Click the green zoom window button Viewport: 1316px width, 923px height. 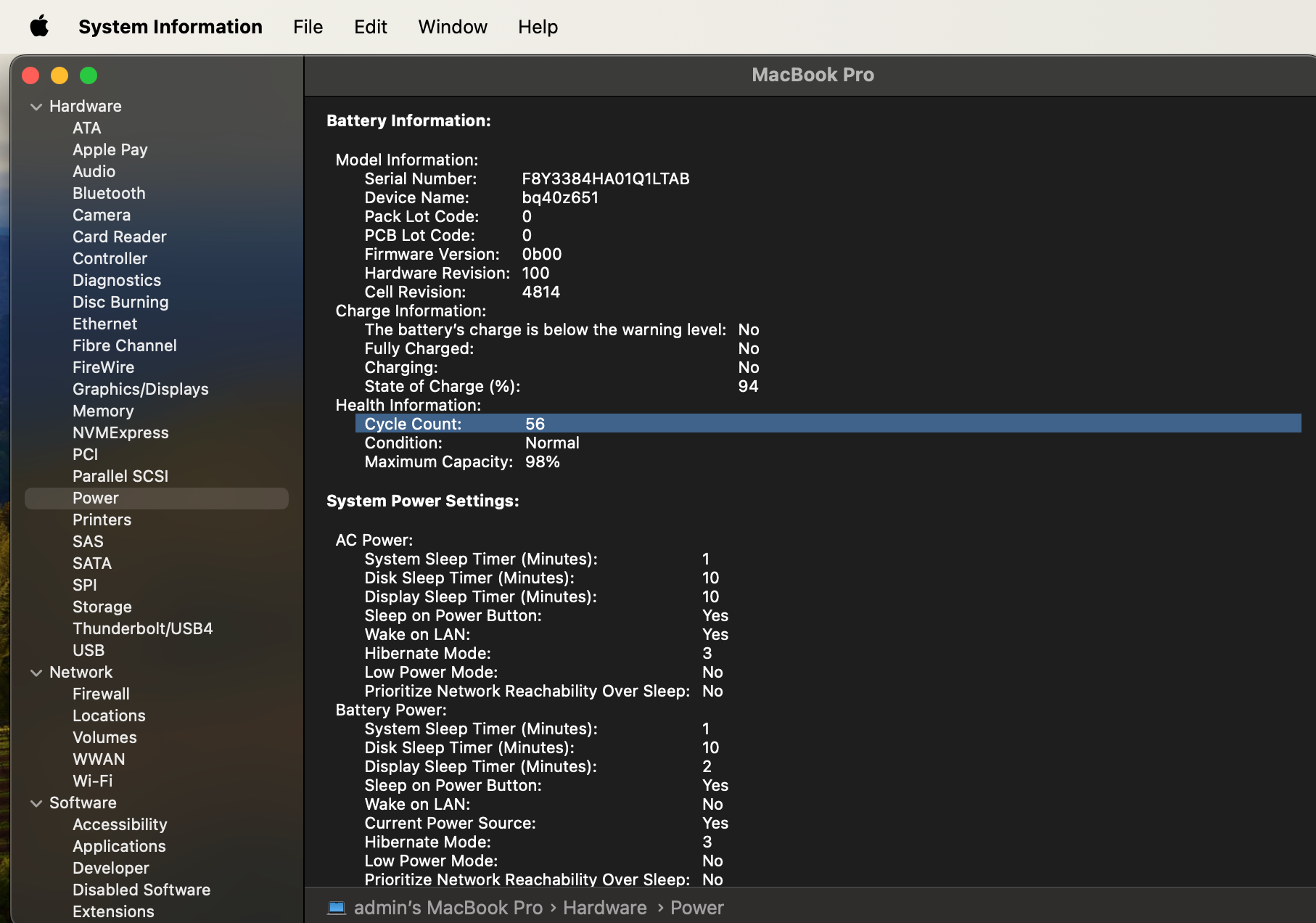tap(89, 75)
